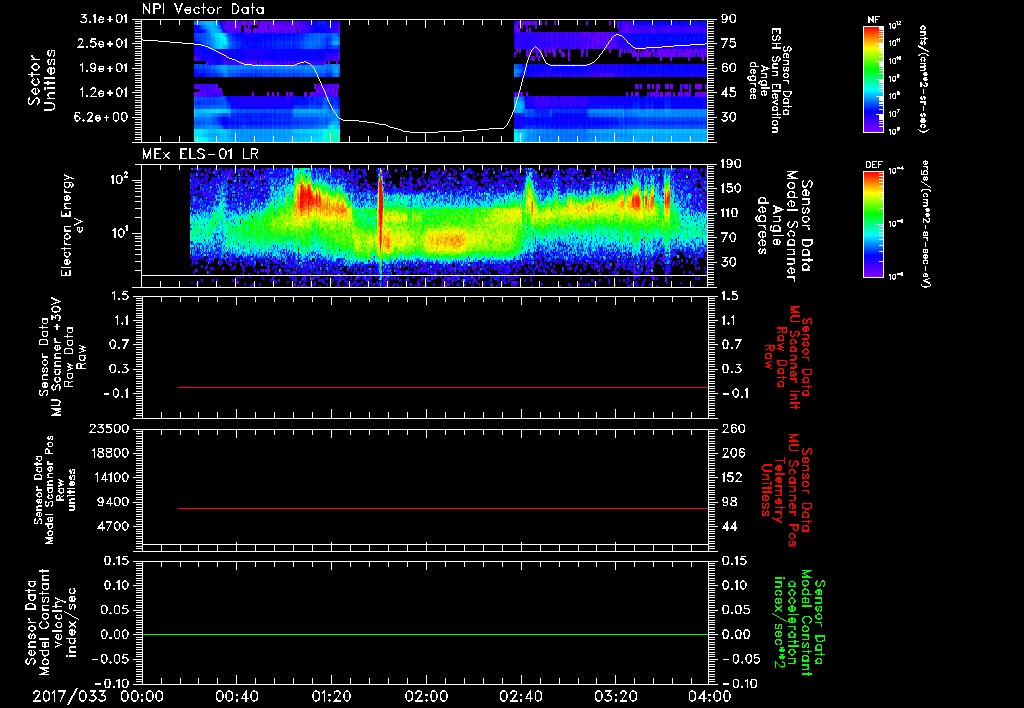Click the DEF color scale bar
The image size is (1024, 708).
click(x=873, y=223)
